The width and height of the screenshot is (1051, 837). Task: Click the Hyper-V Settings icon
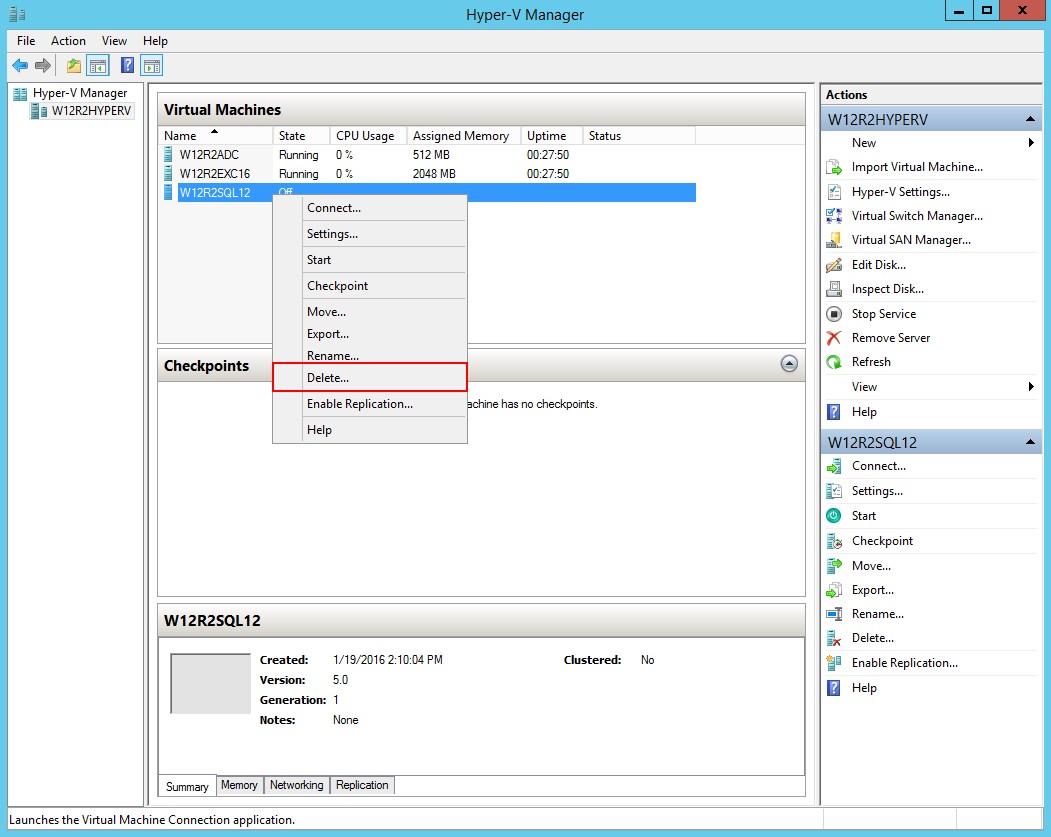coord(834,192)
